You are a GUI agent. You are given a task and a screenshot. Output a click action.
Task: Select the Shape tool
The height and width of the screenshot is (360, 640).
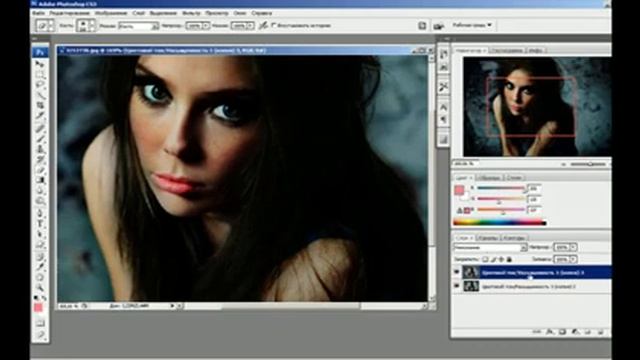tap(40, 244)
